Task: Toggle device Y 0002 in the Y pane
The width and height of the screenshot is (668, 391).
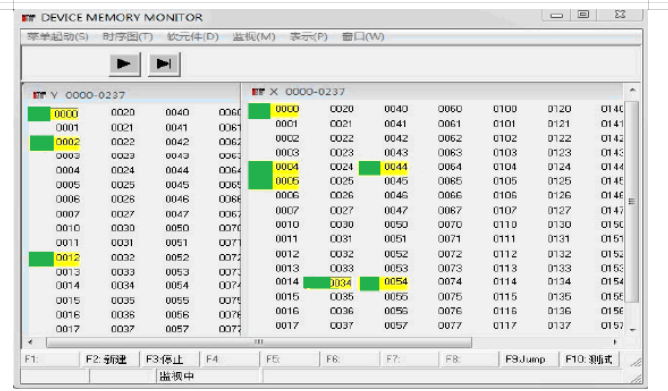Action: point(67,142)
